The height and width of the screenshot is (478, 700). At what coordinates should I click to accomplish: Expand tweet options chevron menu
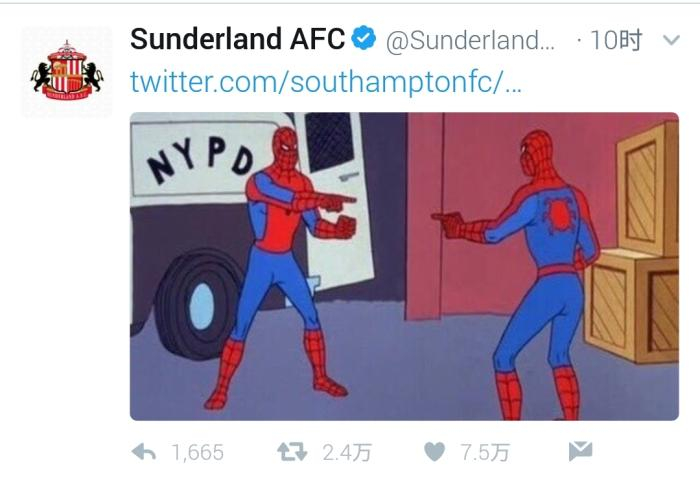tap(671, 40)
